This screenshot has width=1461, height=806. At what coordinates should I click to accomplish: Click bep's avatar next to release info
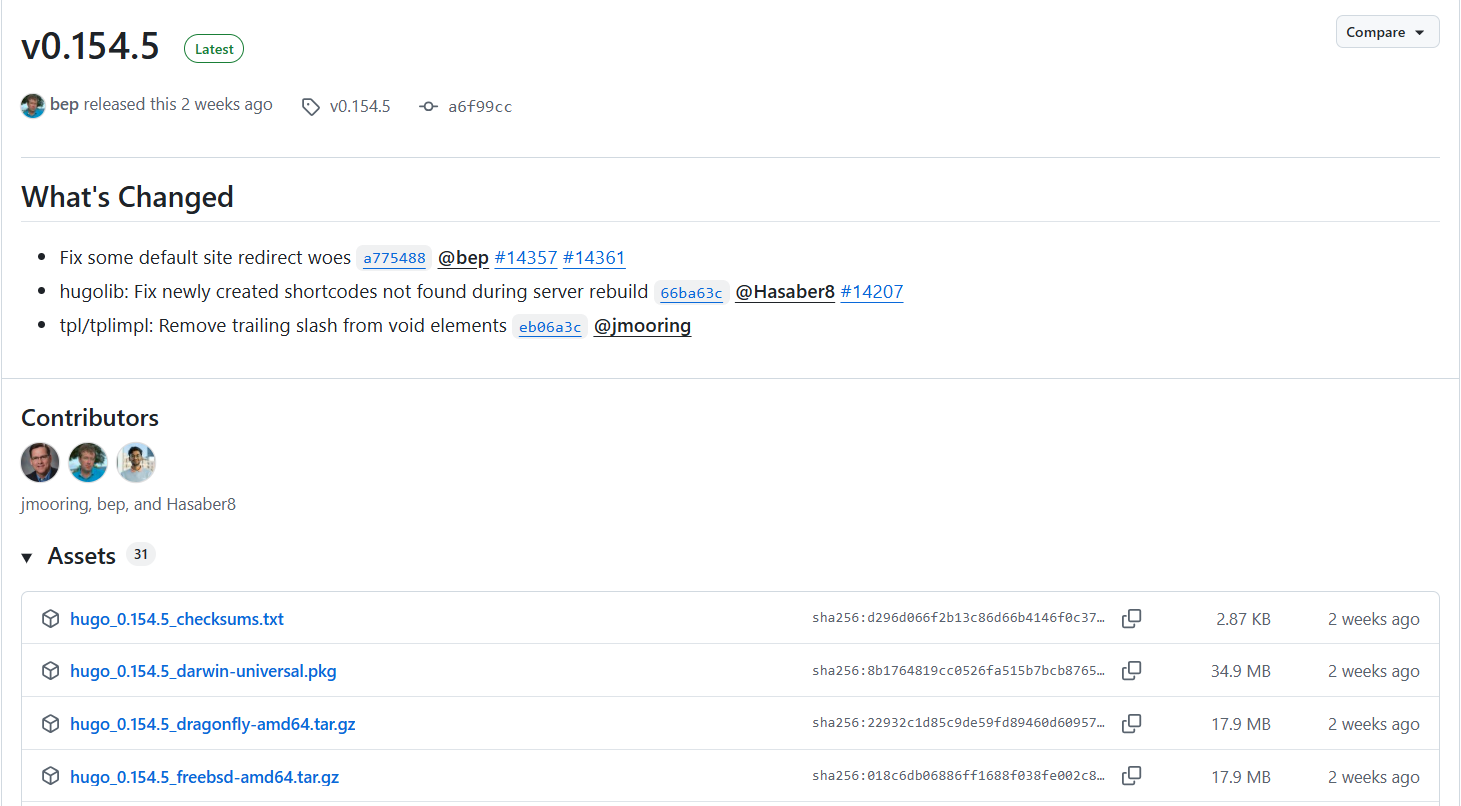33,105
